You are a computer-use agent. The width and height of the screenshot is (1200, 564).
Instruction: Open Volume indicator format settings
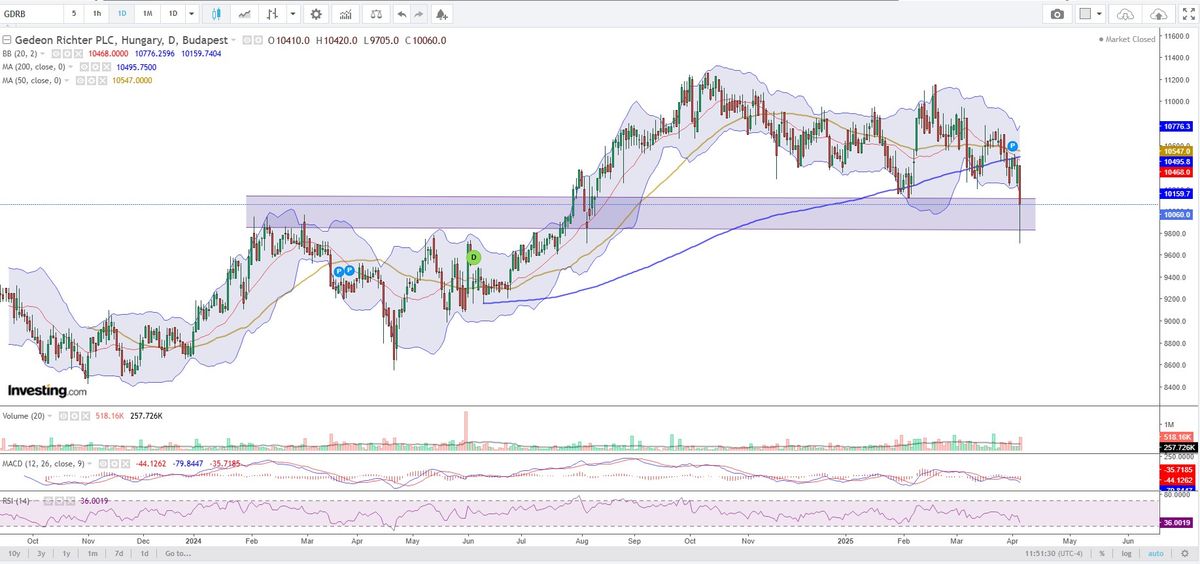click(74, 416)
